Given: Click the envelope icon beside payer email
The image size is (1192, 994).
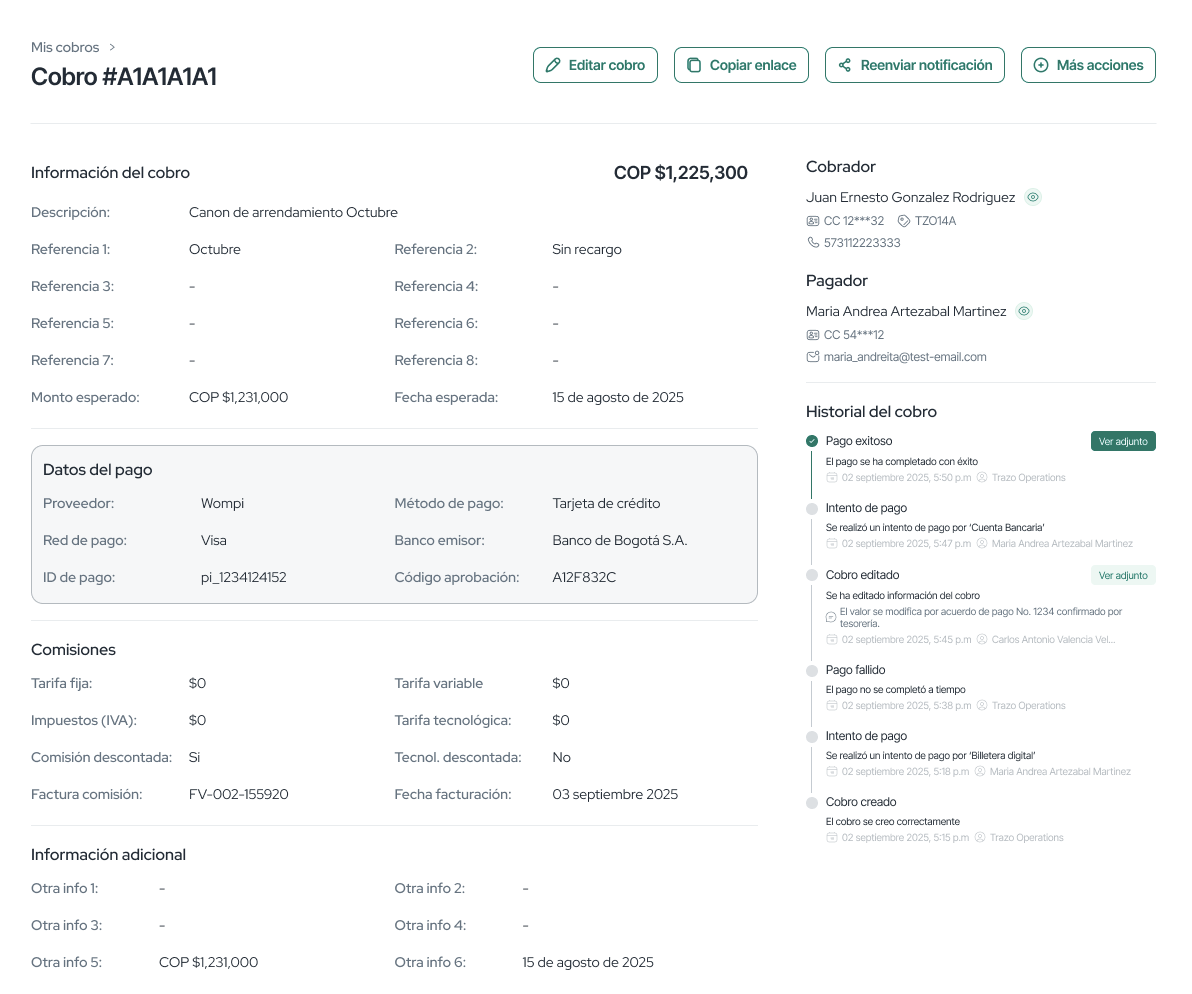Looking at the screenshot, I should click(x=813, y=357).
